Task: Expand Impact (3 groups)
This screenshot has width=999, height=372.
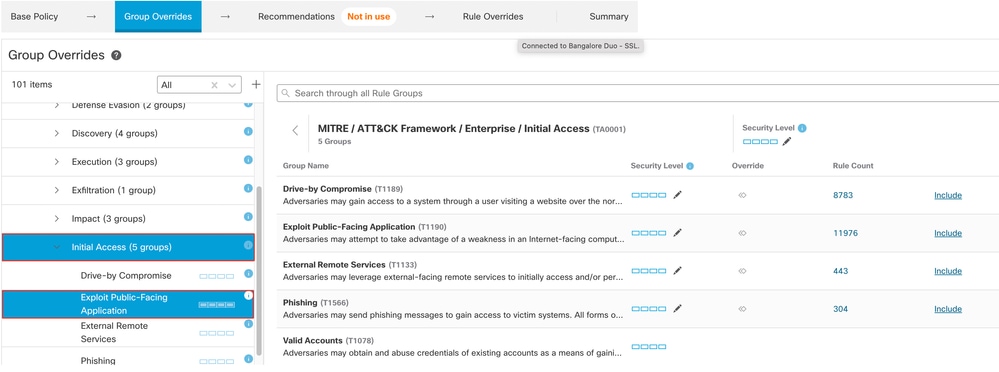Action: point(57,218)
